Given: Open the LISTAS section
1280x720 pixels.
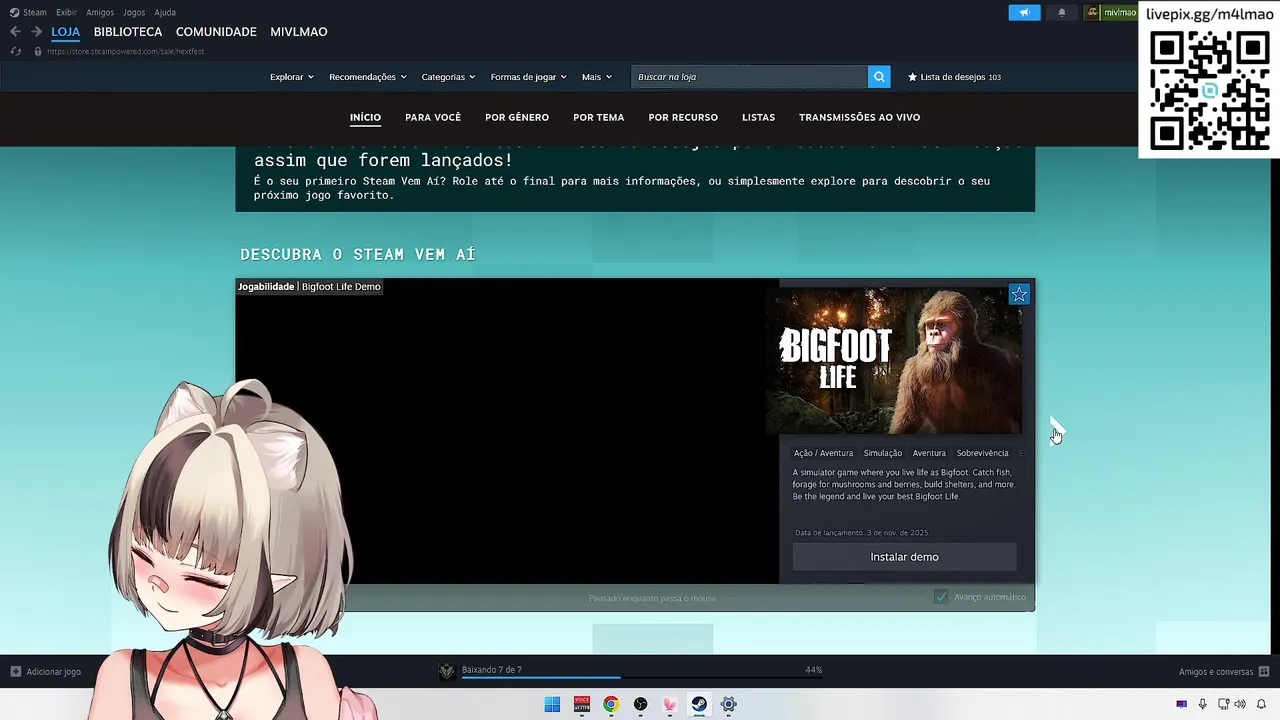Looking at the screenshot, I should coord(758,117).
